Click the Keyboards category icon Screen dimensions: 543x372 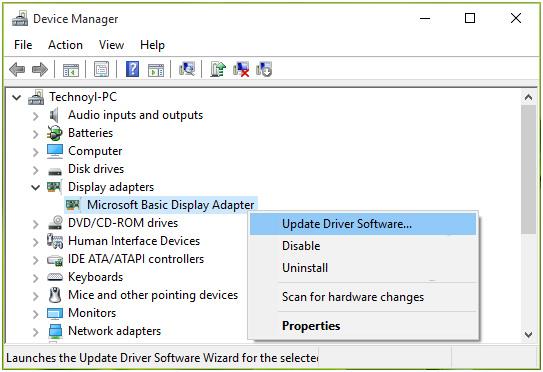point(55,277)
